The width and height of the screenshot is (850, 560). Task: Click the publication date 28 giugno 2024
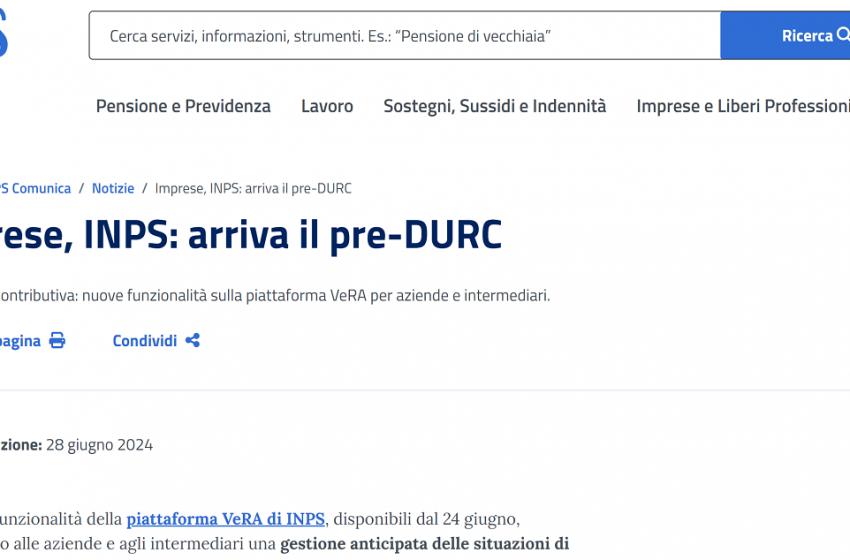[100, 445]
